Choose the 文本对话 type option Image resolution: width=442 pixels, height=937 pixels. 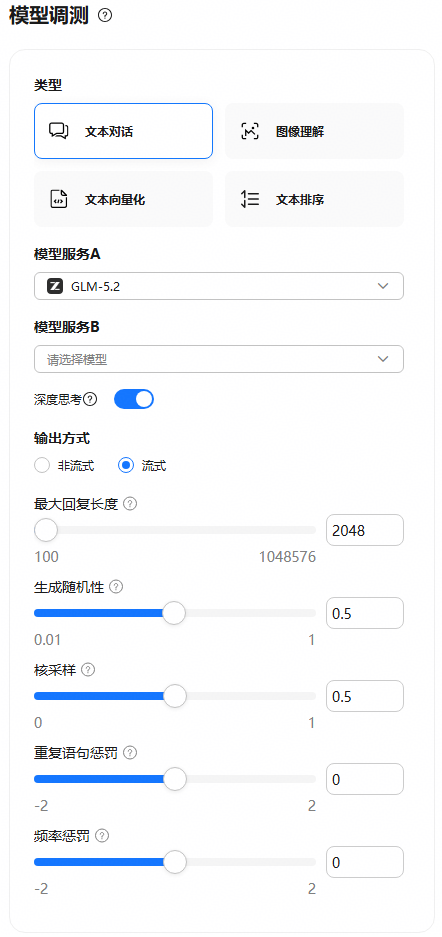(123, 131)
